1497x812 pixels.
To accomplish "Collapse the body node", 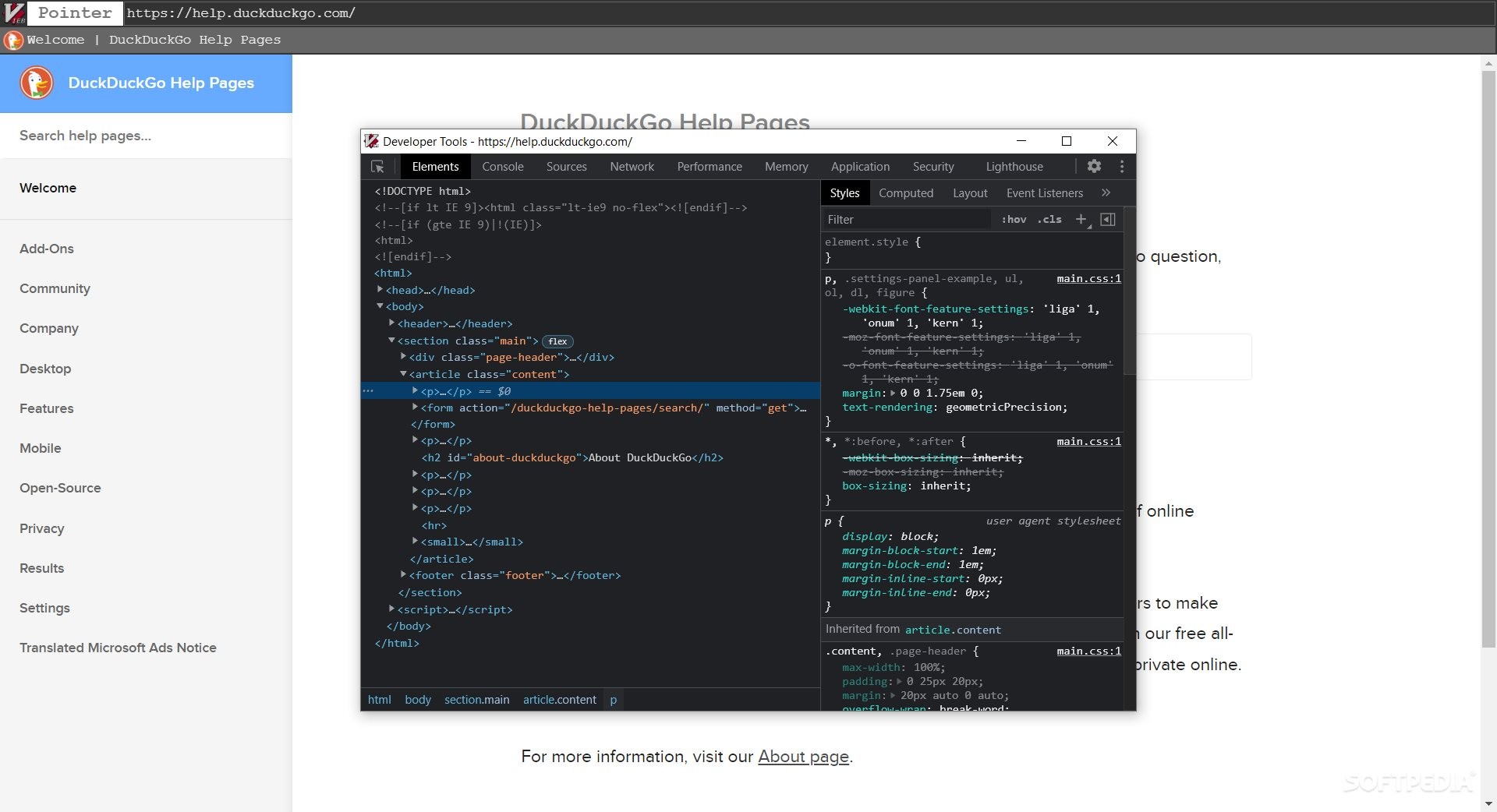I will (380, 306).
